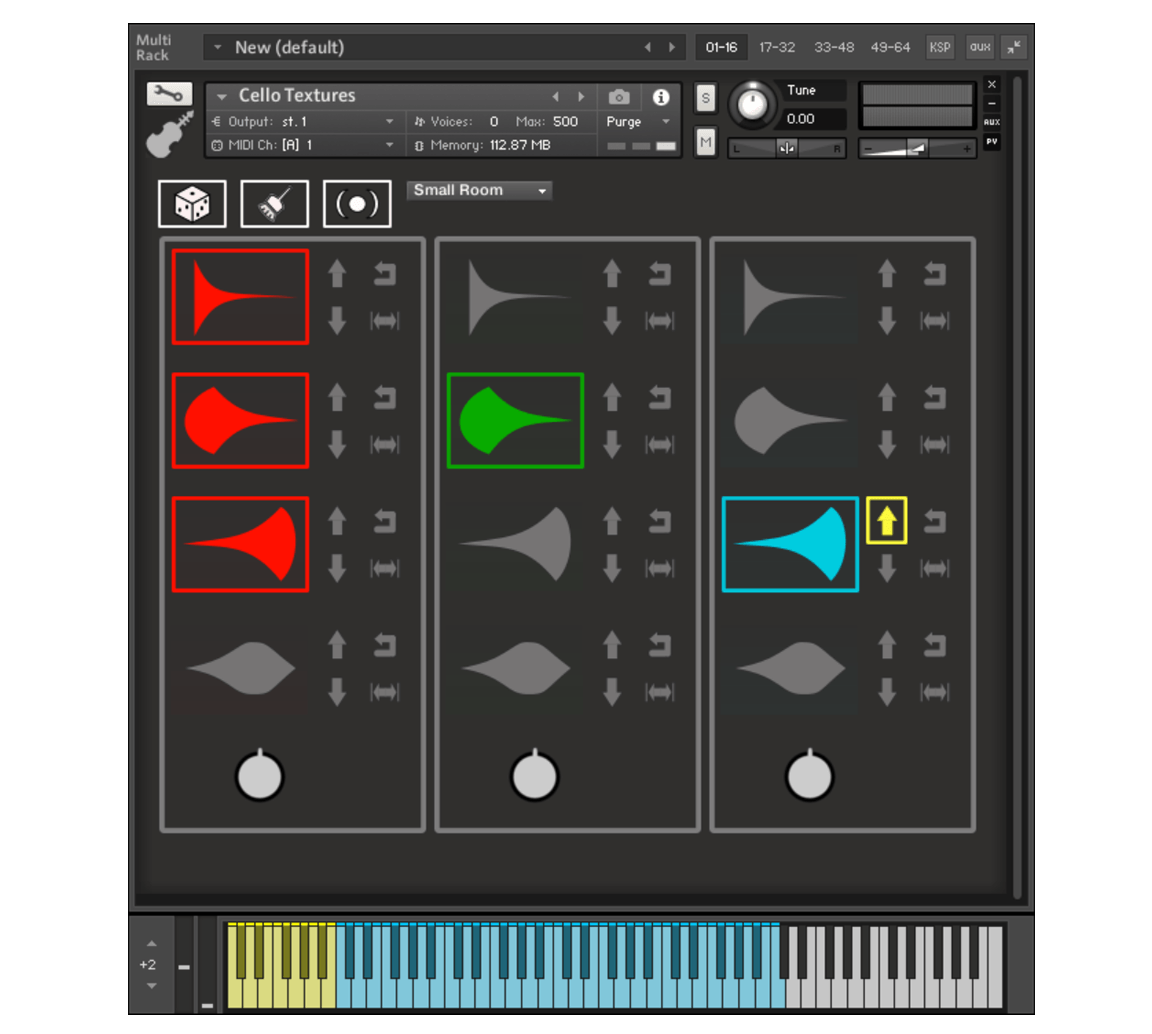This screenshot has height=1034, width=1152.
Task: Open the wrench instrument edit icon
Action: [x=169, y=94]
